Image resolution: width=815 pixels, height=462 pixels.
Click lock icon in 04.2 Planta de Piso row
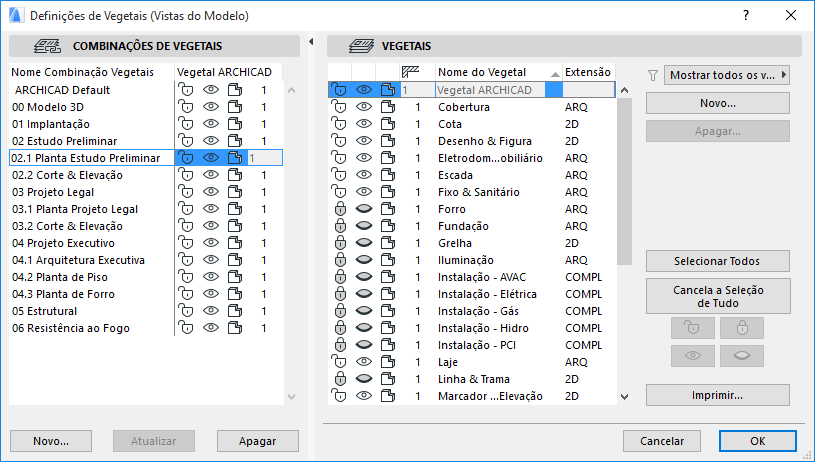pos(186,277)
